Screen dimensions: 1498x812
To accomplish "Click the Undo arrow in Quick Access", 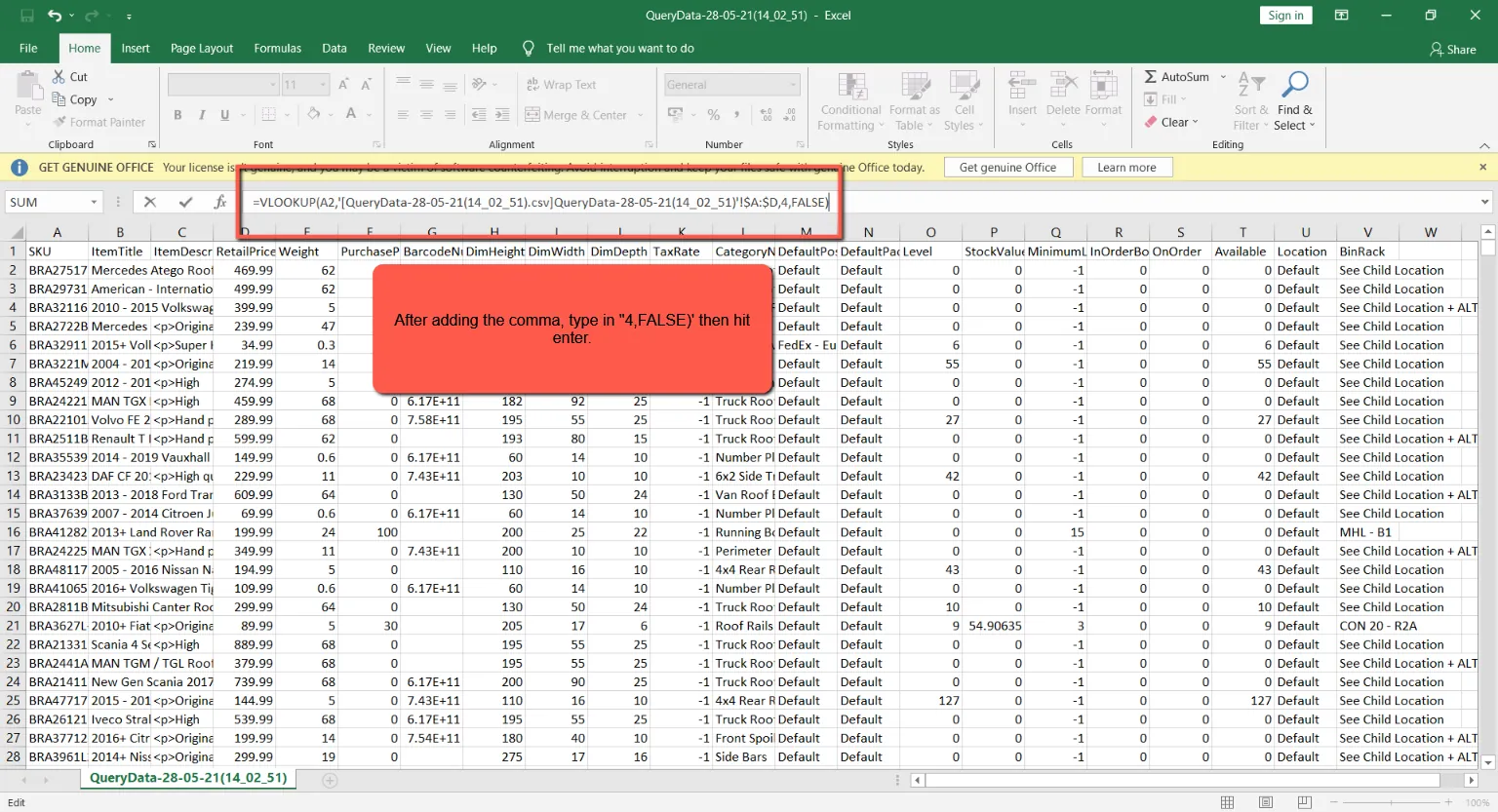I will 55,16.
